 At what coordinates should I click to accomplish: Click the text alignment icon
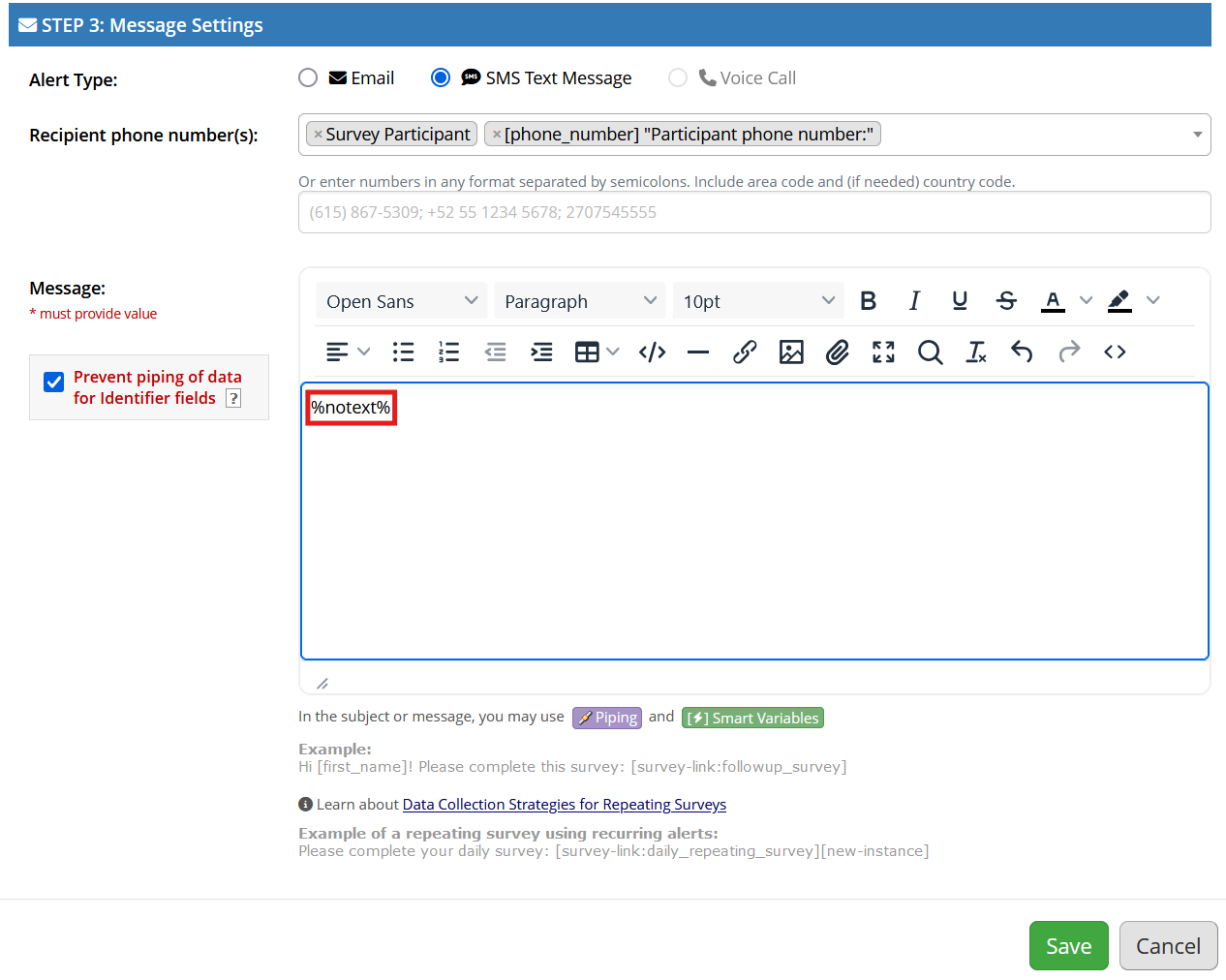337,352
